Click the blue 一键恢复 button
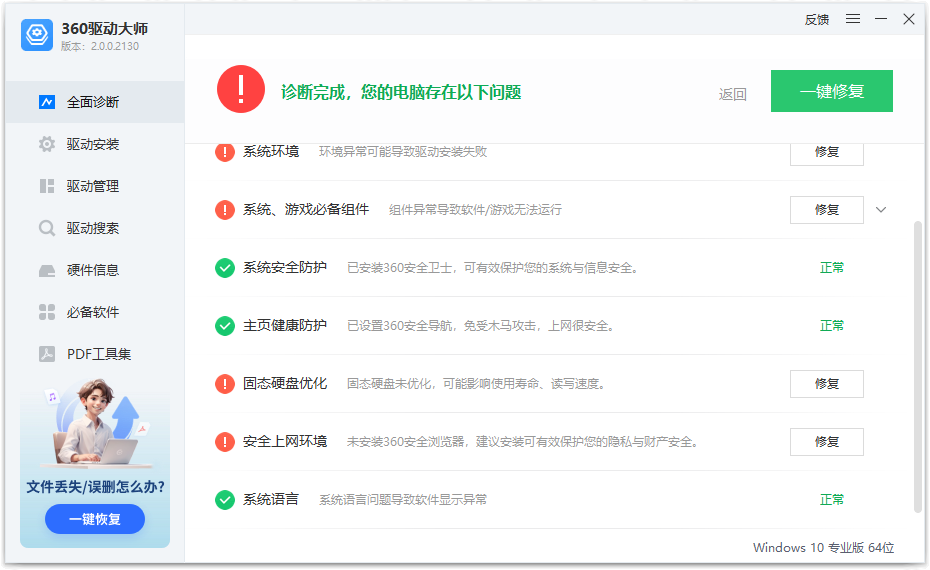This screenshot has height=570, width=930. click(95, 519)
